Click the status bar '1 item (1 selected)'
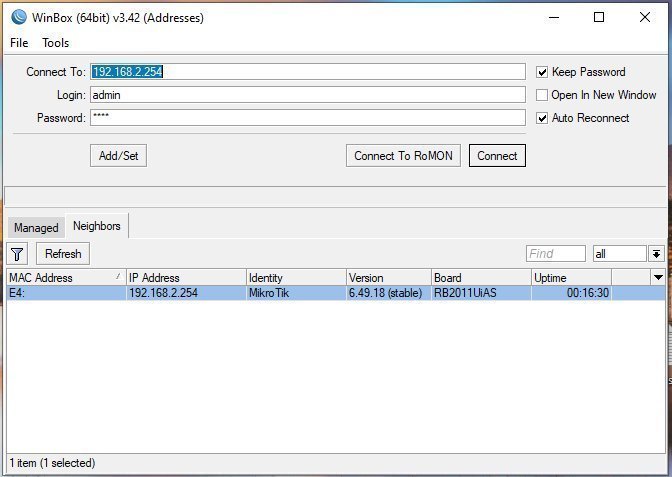This screenshot has height=477, width=672. pyautogui.click(x=52, y=463)
